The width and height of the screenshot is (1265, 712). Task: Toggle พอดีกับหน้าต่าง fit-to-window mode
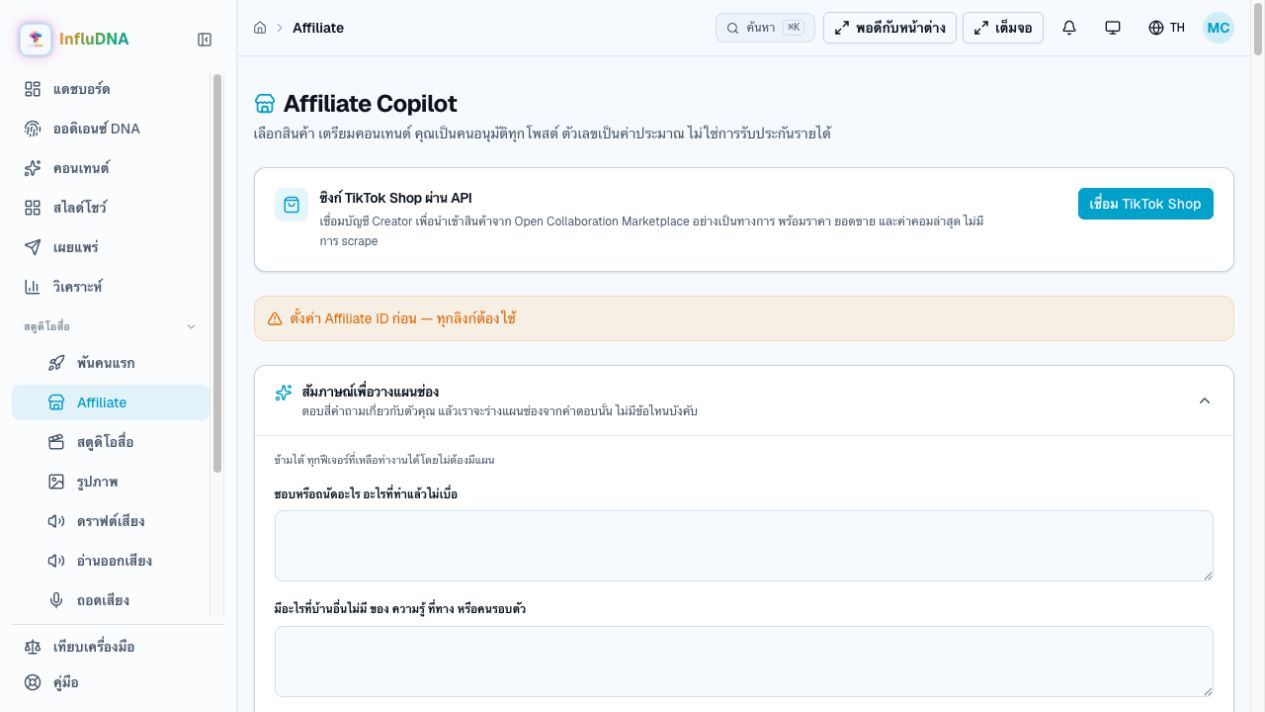pos(890,28)
